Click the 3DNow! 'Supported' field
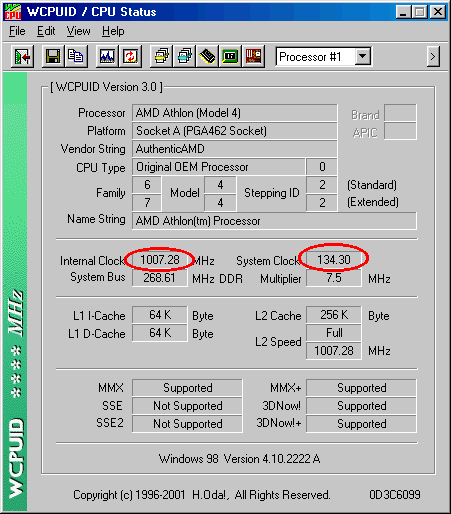The width and height of the screenshot is (451, 514). tap(361, 406)
